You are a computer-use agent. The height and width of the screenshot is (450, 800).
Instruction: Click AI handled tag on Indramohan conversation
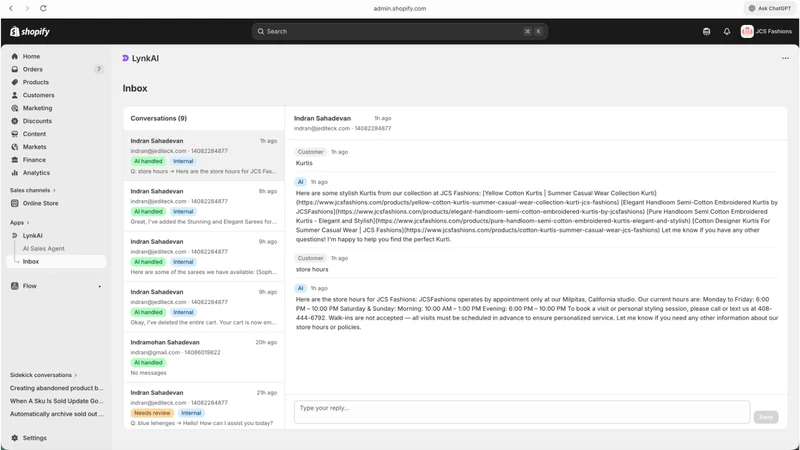148,363
